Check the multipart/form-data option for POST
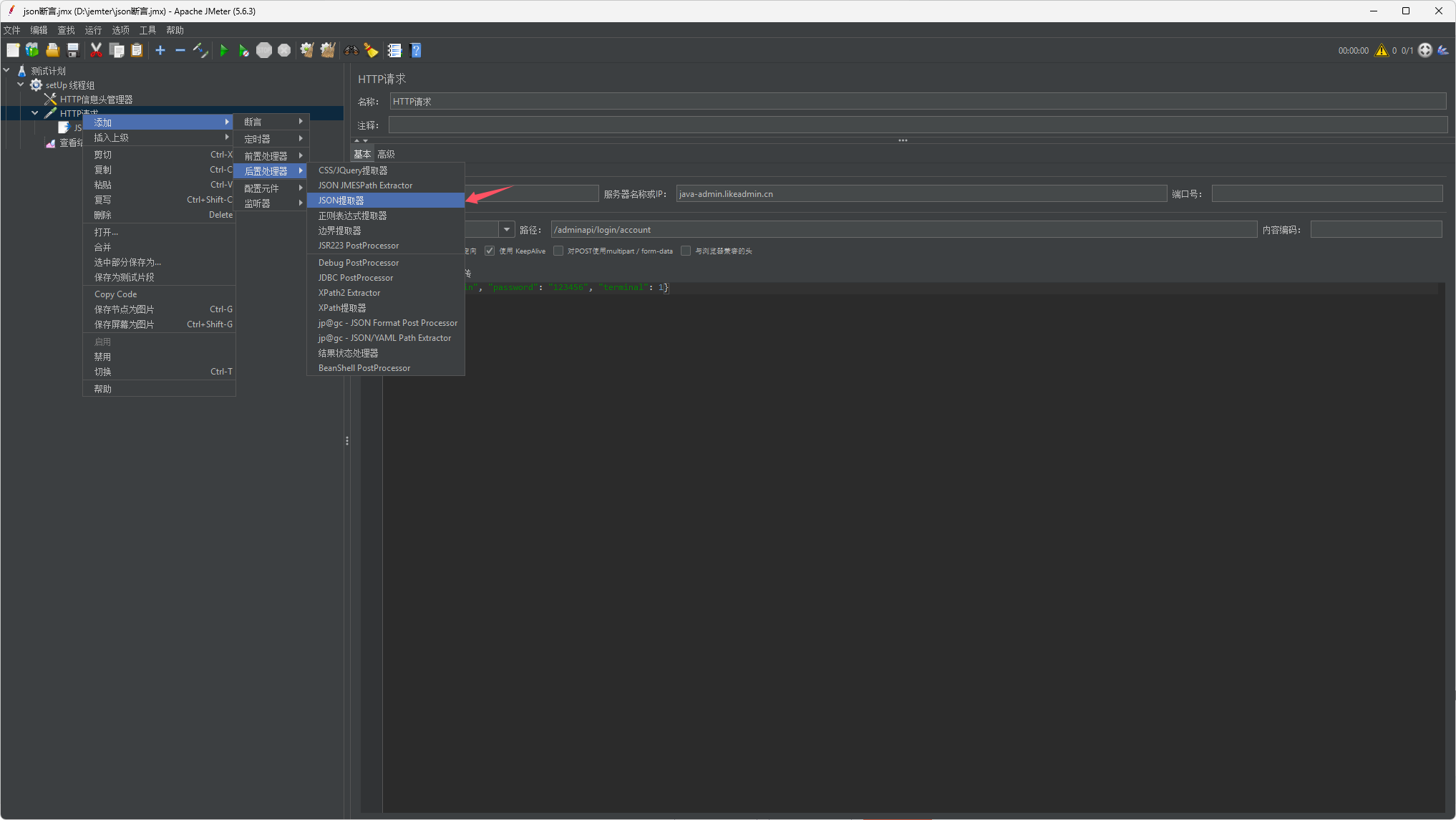The height and width of the screenshot is (820, 1456). click(x=559, y=251)
